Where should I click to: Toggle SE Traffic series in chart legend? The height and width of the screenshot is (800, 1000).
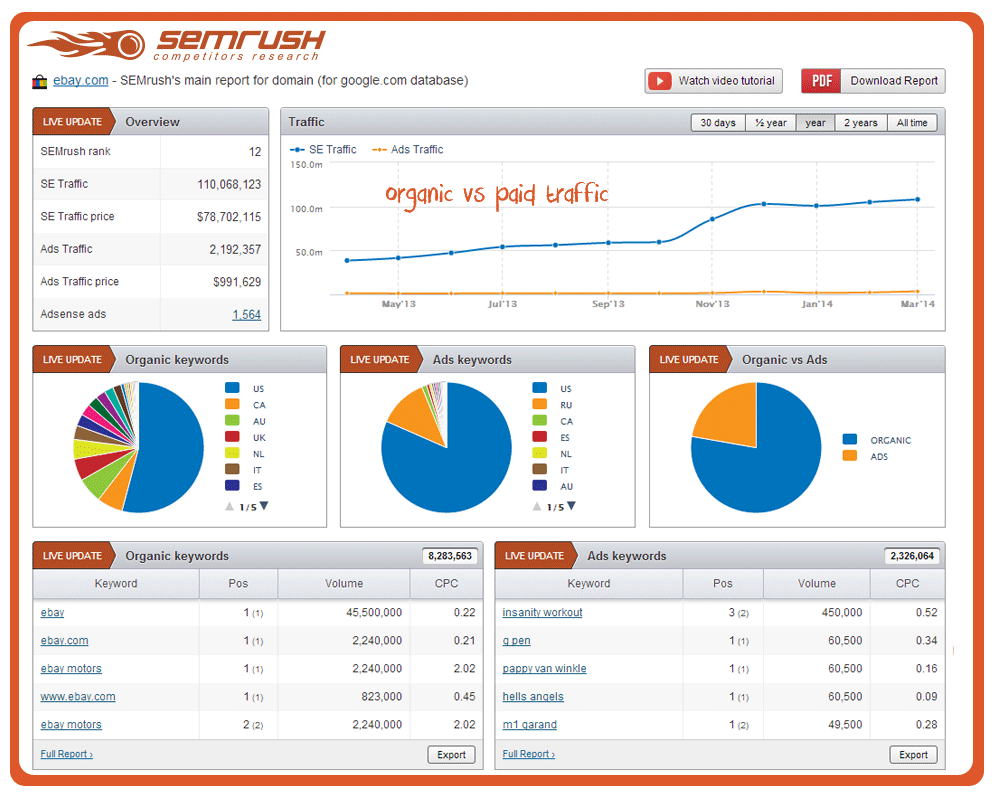[x=324, y=150]
